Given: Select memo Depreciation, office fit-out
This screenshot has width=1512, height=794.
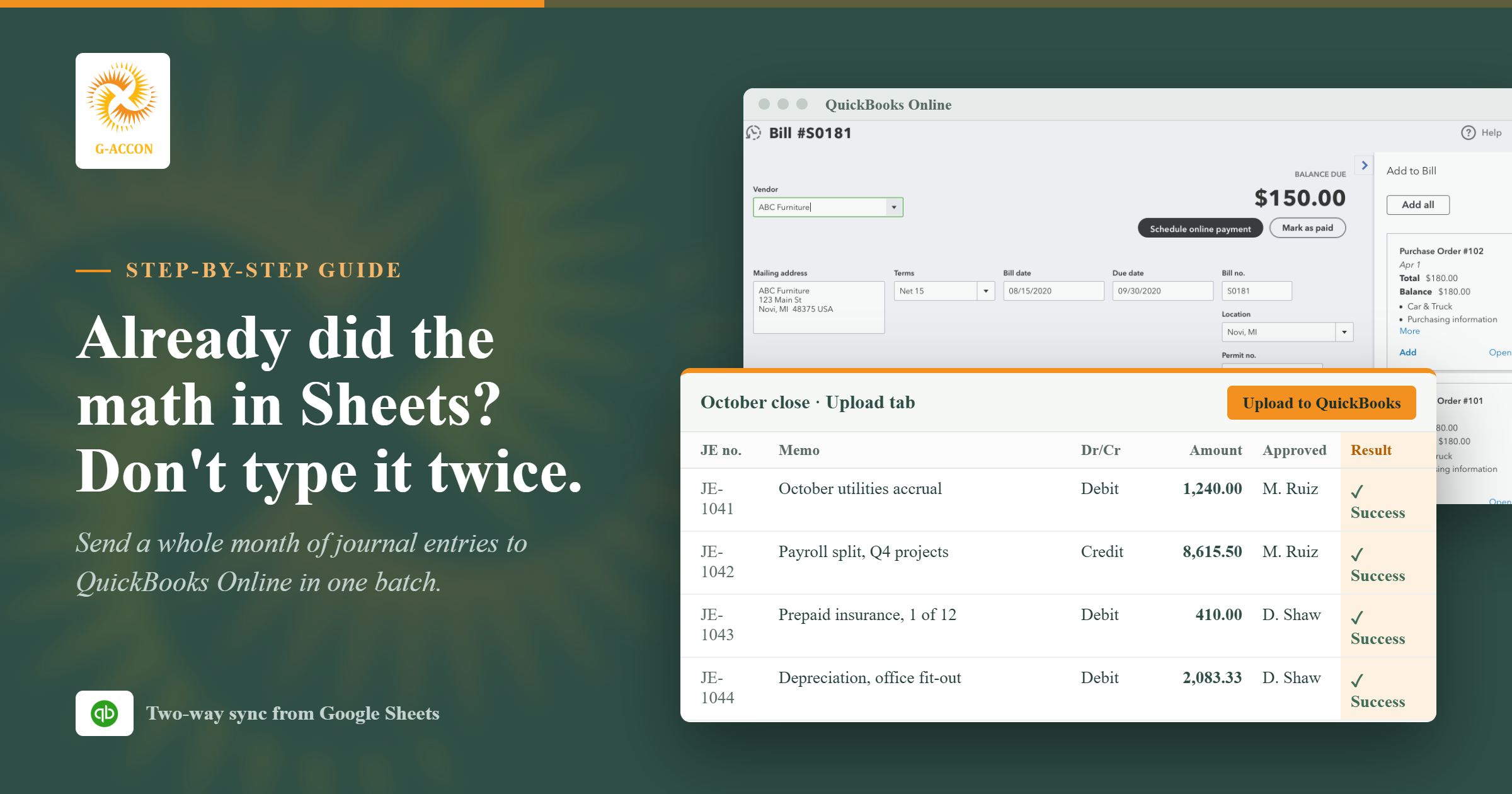Looking at the screenshot, I should pyautogui.click(x=869, y=677).
